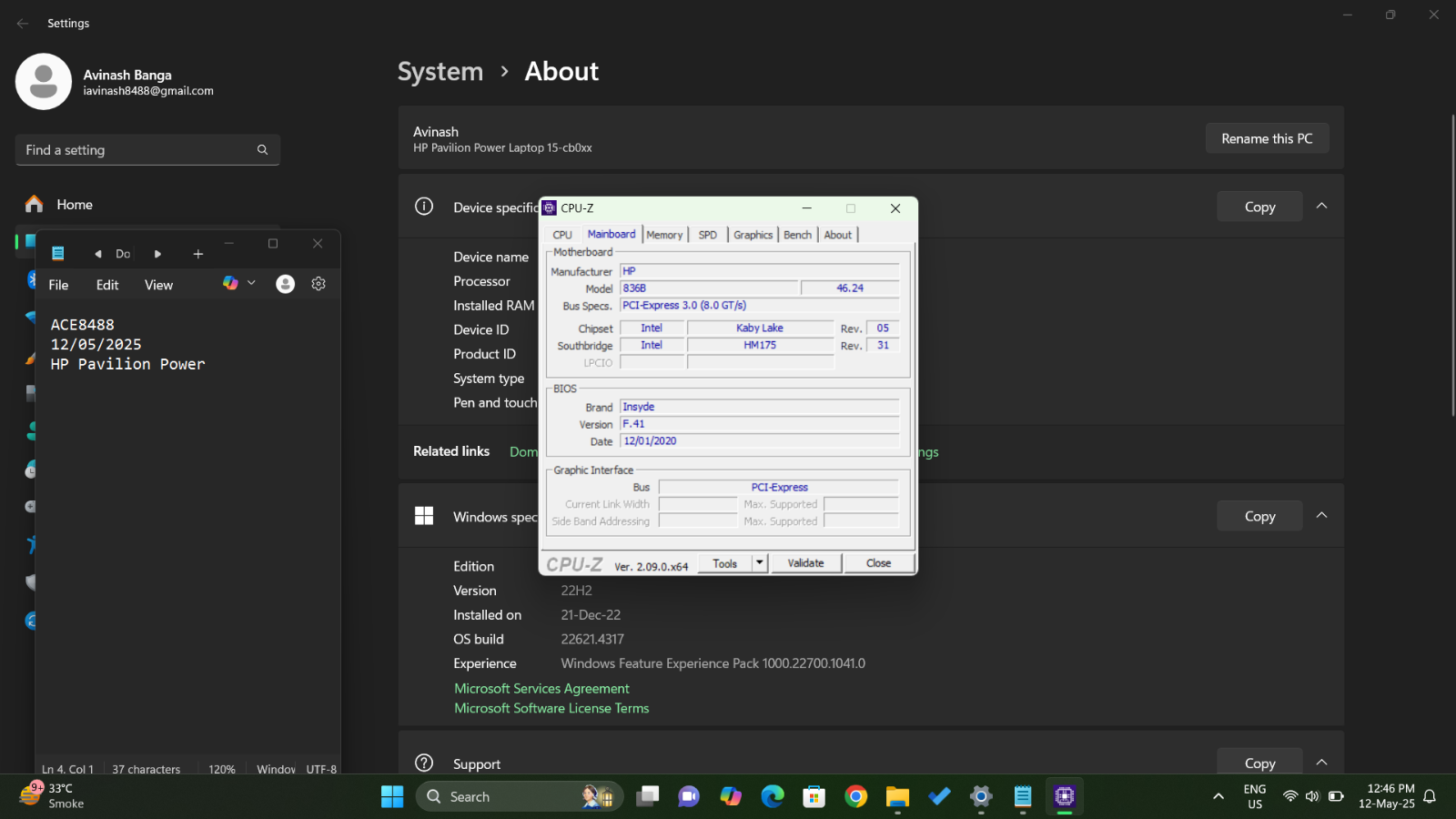The image size is (1456, 819).
Task: Click UTF-8 encoding in Notepad status bar
Action: [321, 769]
